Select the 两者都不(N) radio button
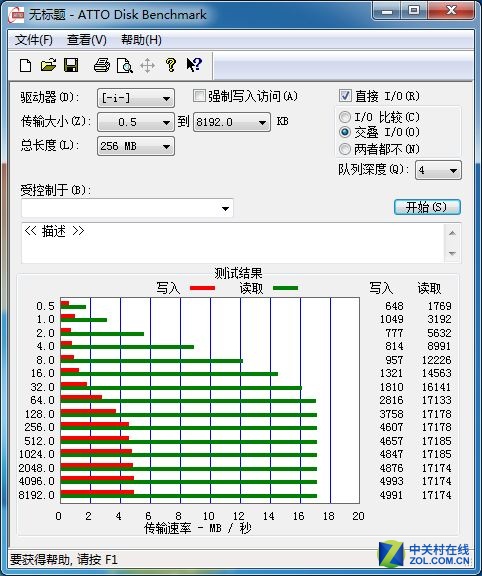This screenshot has height=576, width=482. tap(345, 149)
